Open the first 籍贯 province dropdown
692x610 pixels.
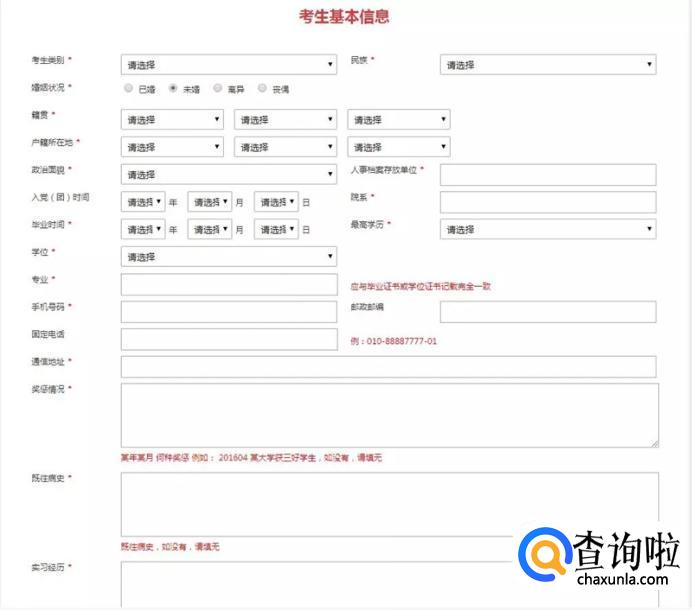pyautogui.click(x=172, y=120)
